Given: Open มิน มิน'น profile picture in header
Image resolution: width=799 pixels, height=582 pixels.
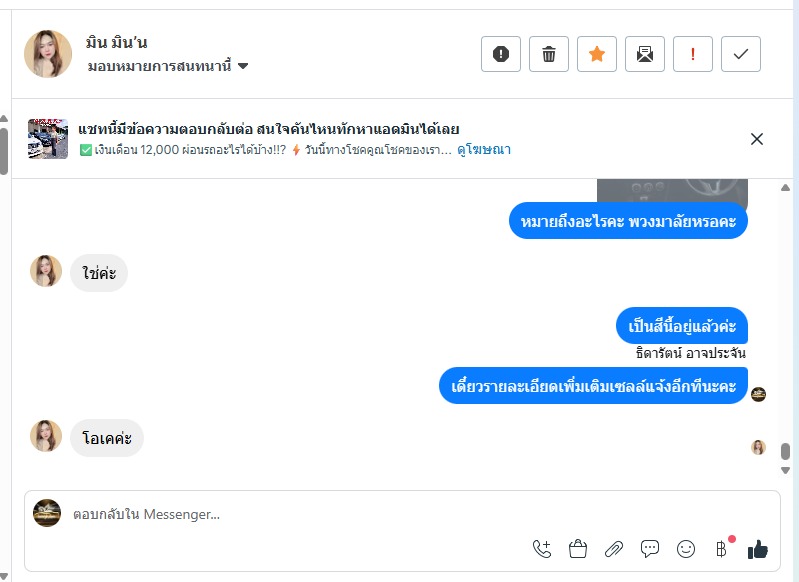Looking at the screenshot, I should [48, 54].
